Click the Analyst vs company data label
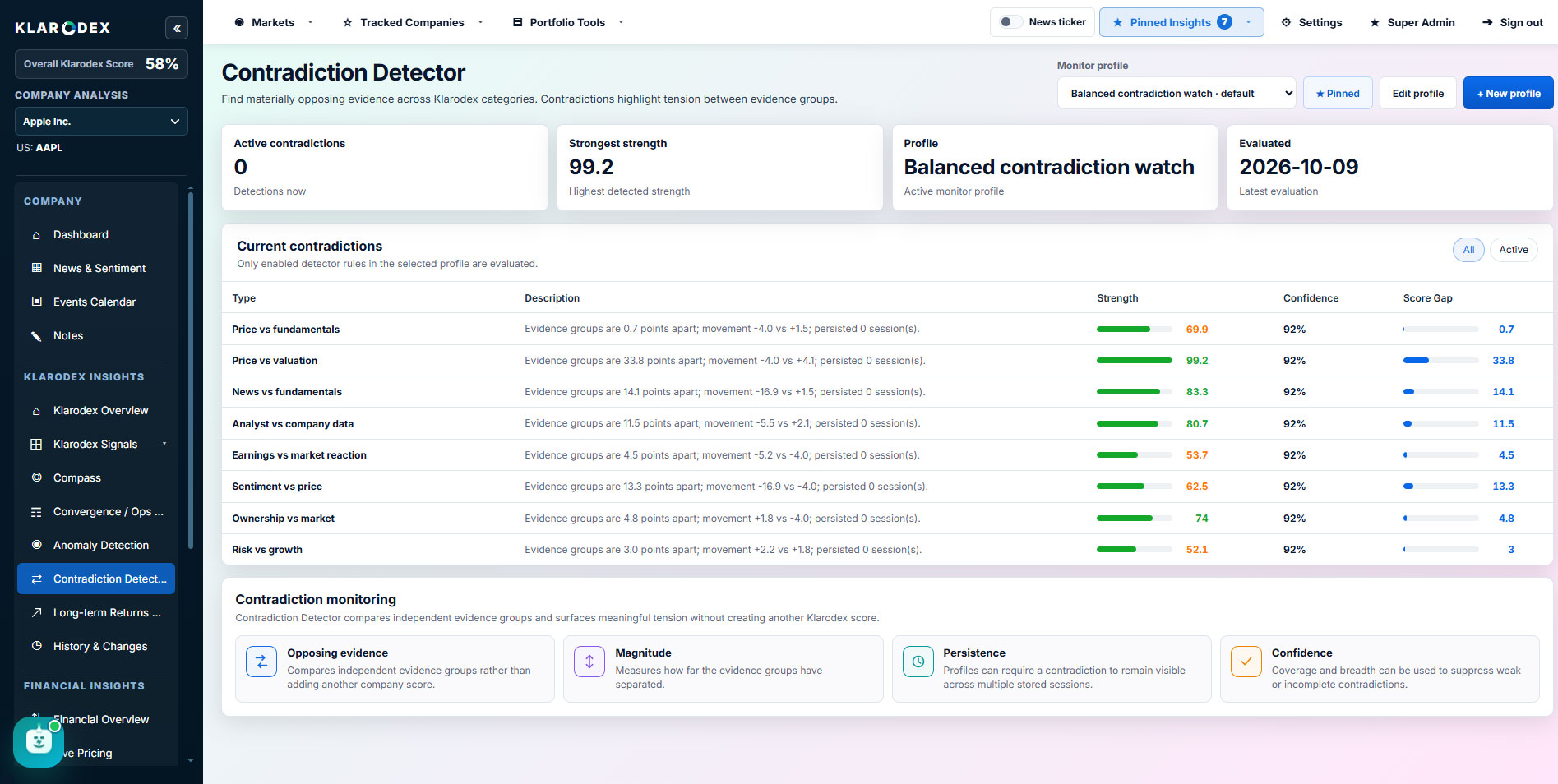1558x784 pixels. [293, 424]
